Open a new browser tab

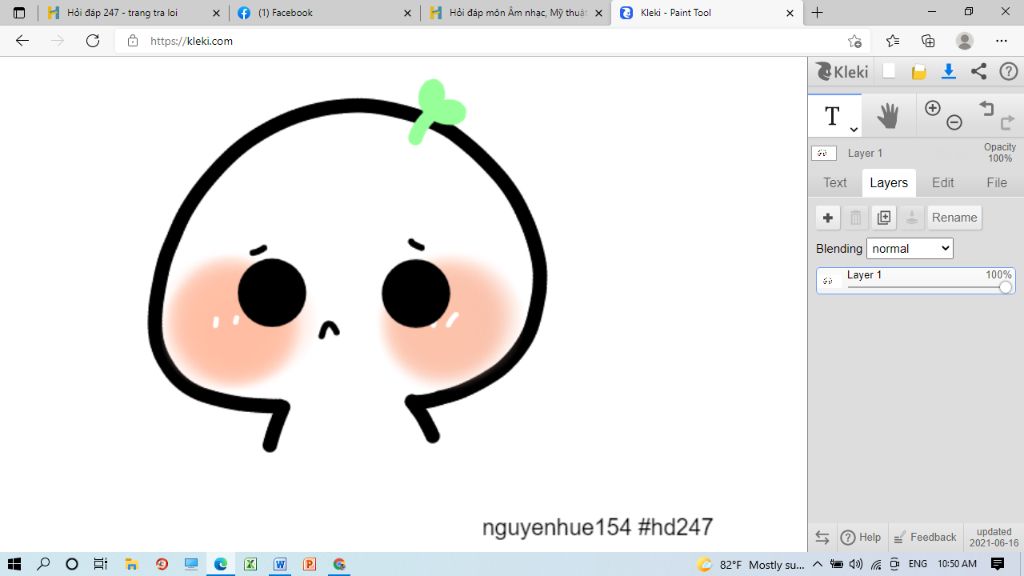[x=817, y=12]
